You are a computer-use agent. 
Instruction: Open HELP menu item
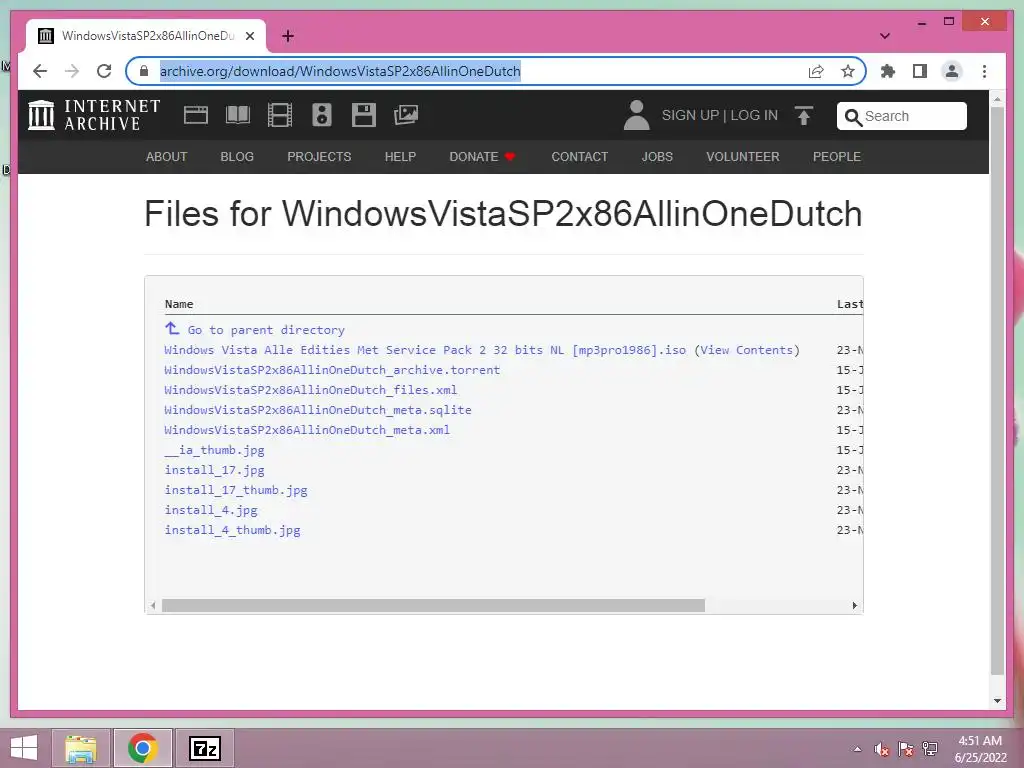tap(400, 157)
